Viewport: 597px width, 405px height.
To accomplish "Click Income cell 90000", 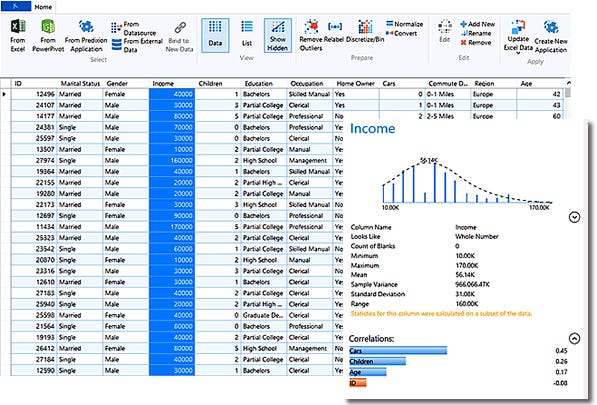I will 172,215.
